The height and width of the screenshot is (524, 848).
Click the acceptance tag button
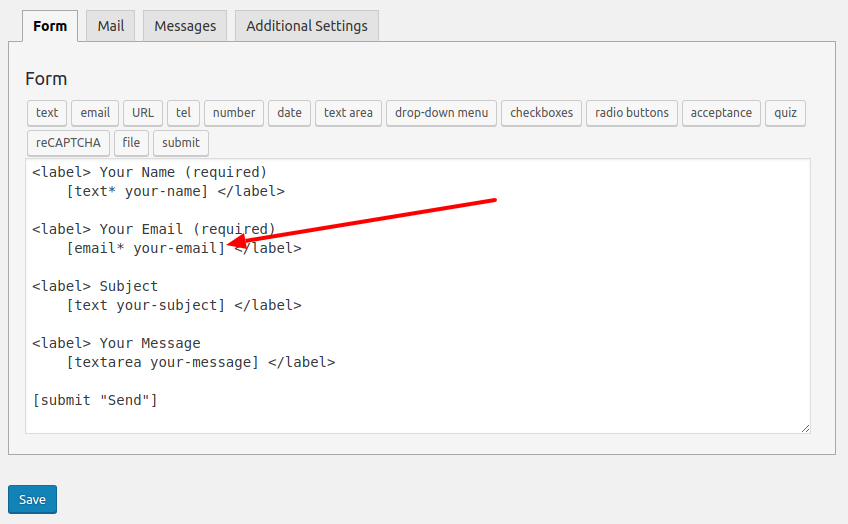[x=721, y=113]
